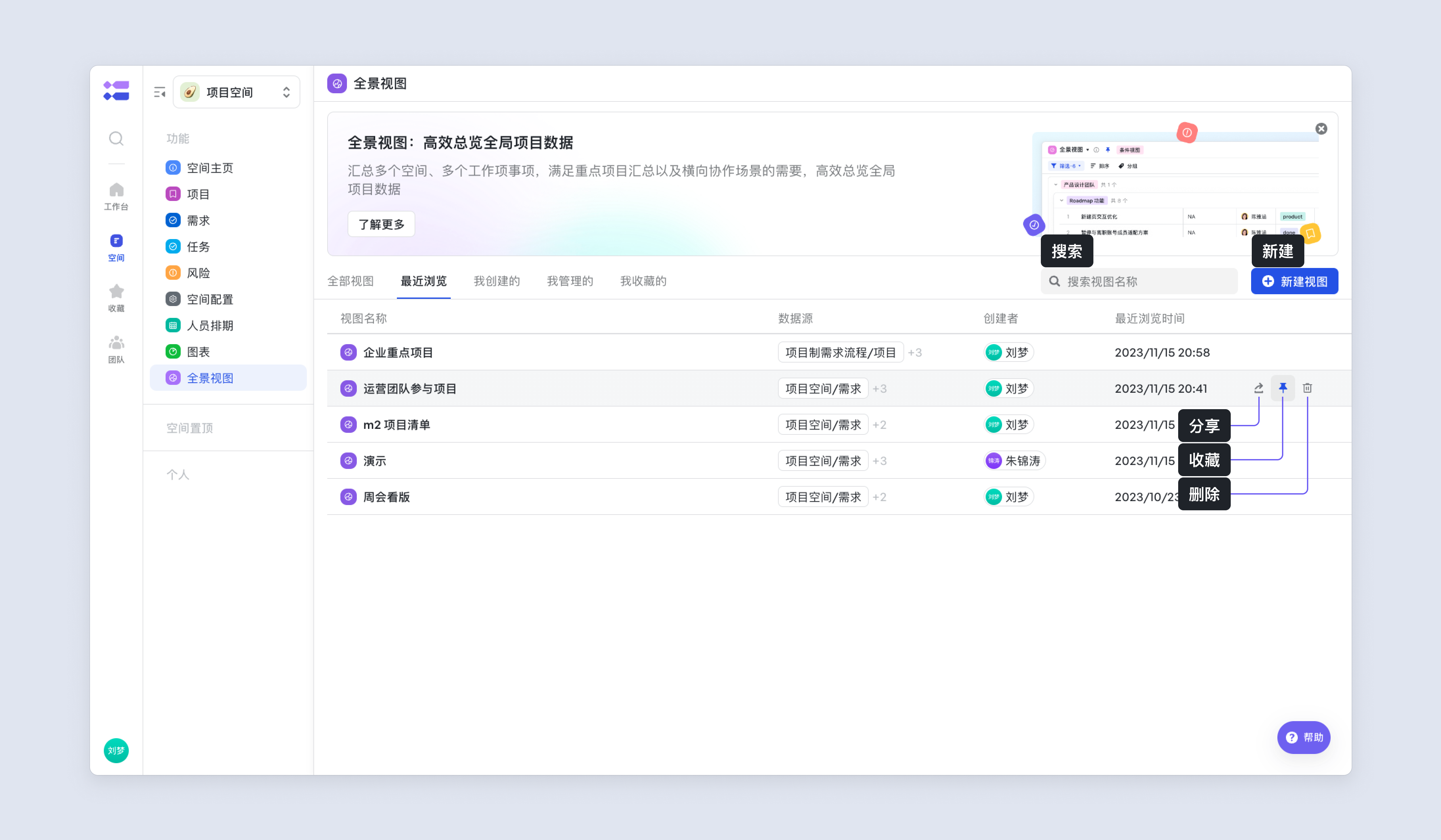Go to 工作台 in the left rail

[116, 196]
